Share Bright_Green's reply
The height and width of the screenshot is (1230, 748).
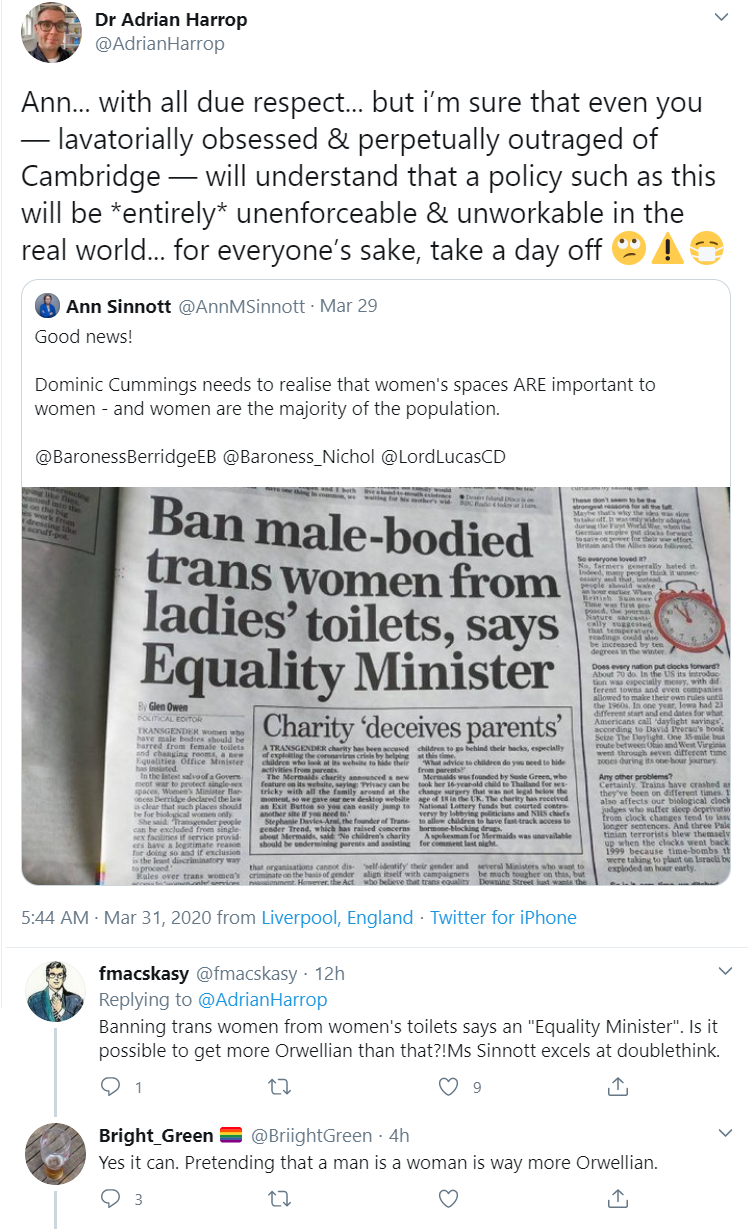619,1198
